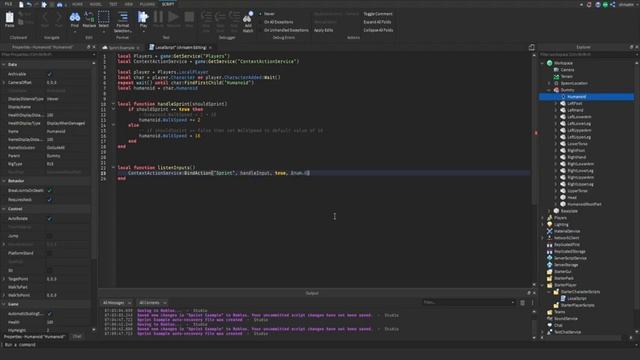The height and width of the screenshot is (360, 640).
Task: Click the Play test icon
Action: [143, 17]
